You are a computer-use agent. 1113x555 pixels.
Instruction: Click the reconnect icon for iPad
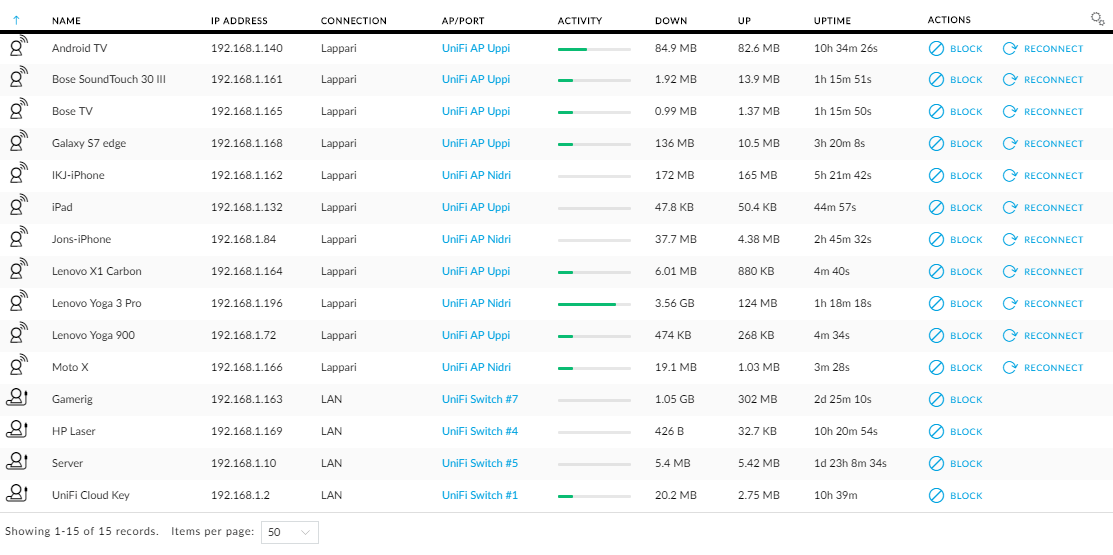1009,207
